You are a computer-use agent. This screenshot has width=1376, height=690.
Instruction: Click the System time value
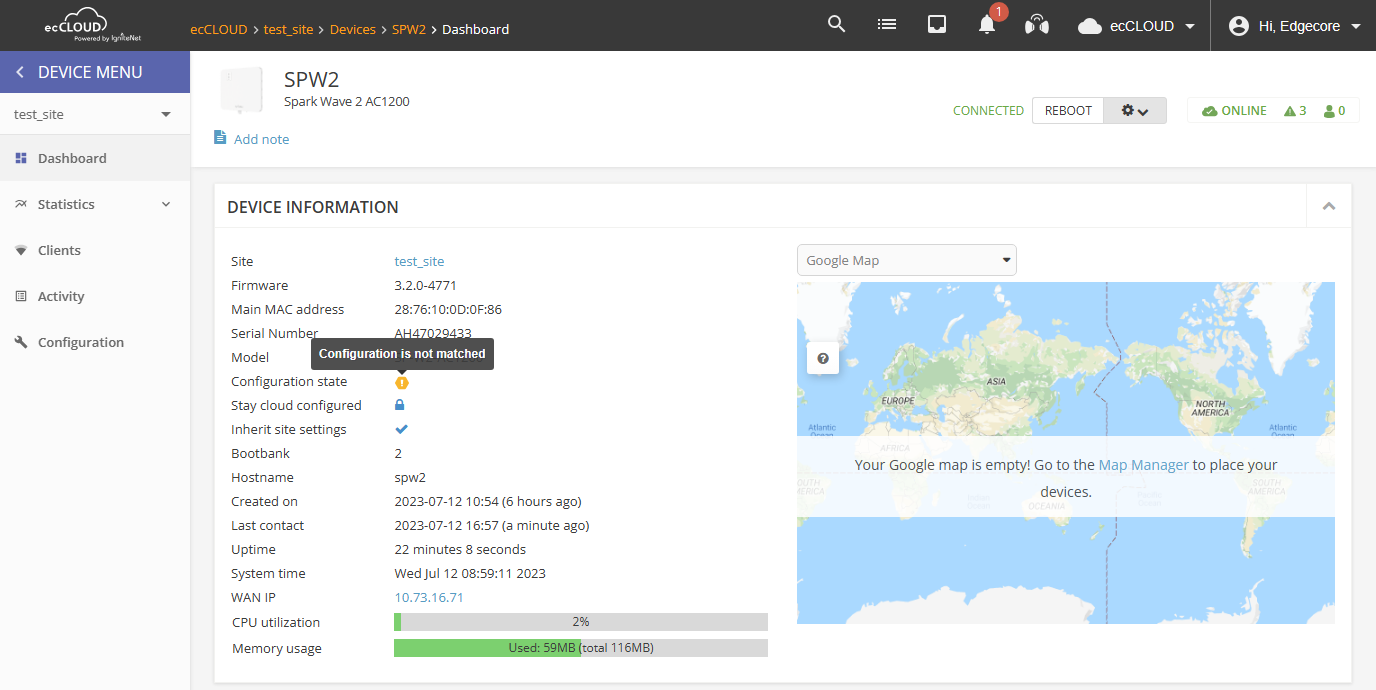pos(470,573)
